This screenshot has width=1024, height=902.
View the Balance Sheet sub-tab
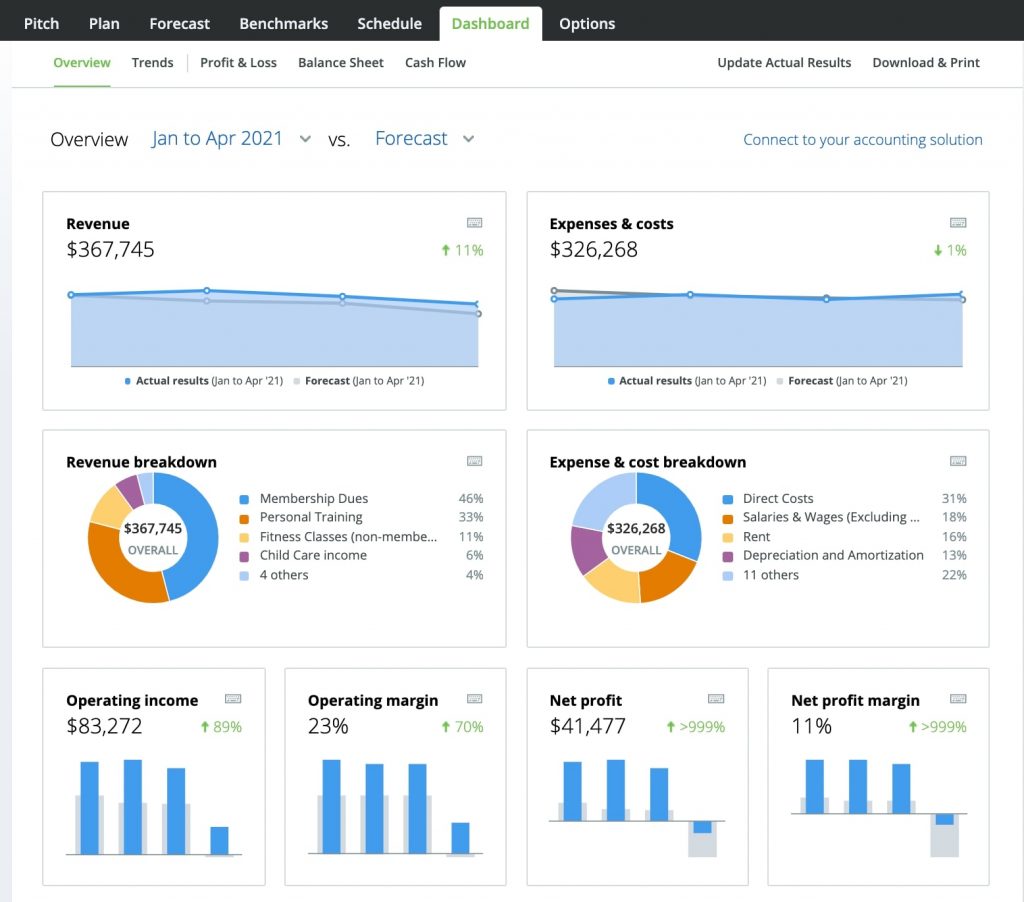(341, 63)
